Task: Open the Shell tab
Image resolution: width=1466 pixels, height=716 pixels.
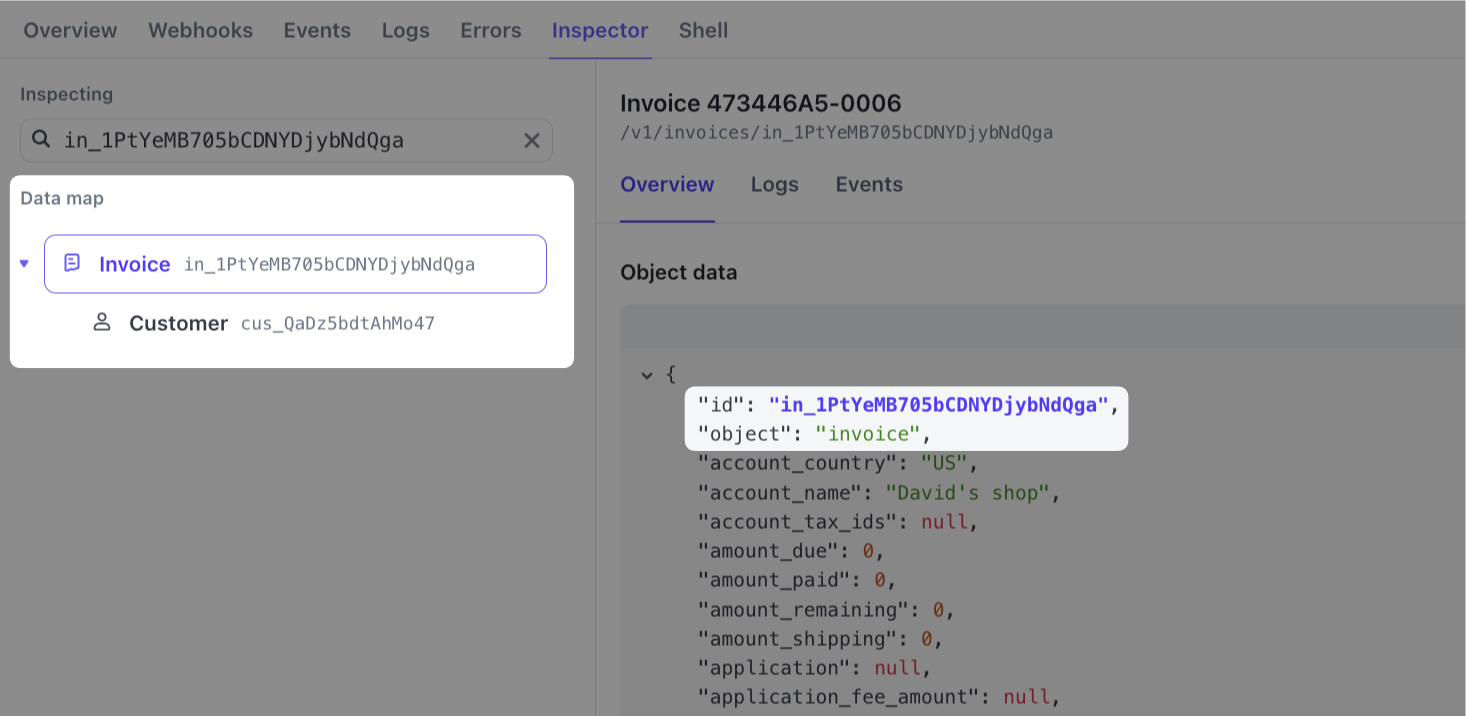Action: tap(703, 30)
